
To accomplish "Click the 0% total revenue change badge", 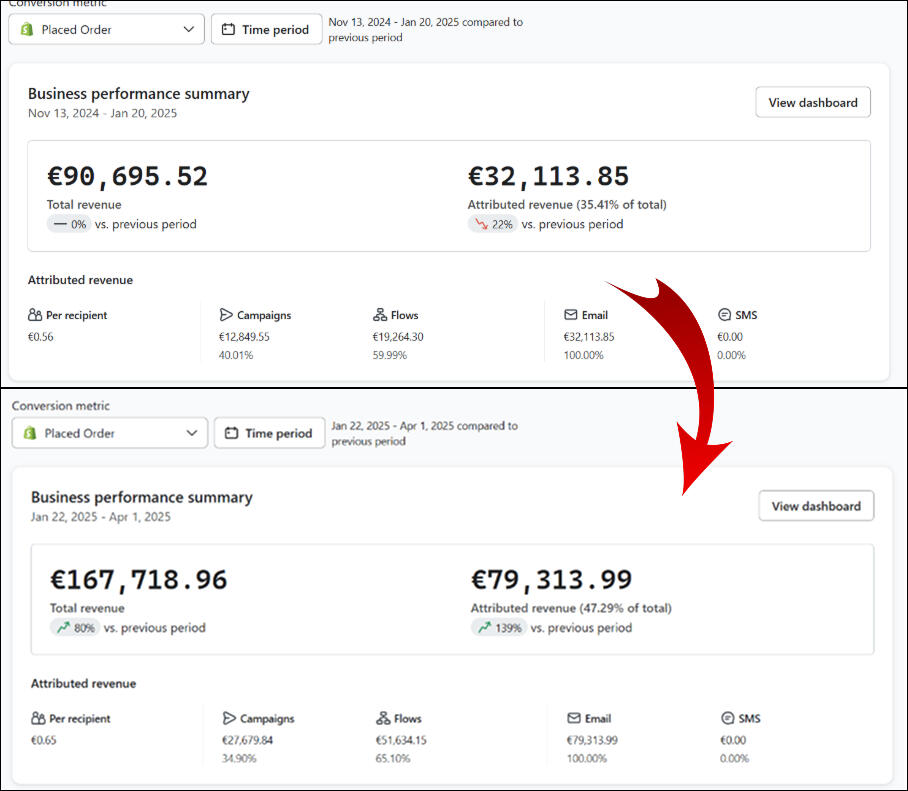I will 69,225.
